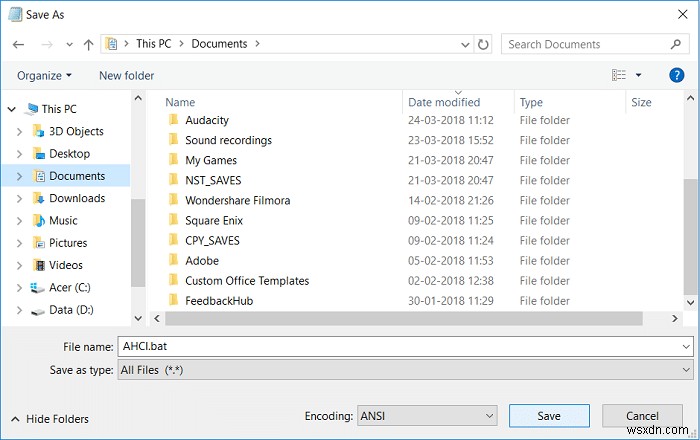Click the file list vertical scrollbar thumb
Screen dimensions: 700x440
(690, 237)
